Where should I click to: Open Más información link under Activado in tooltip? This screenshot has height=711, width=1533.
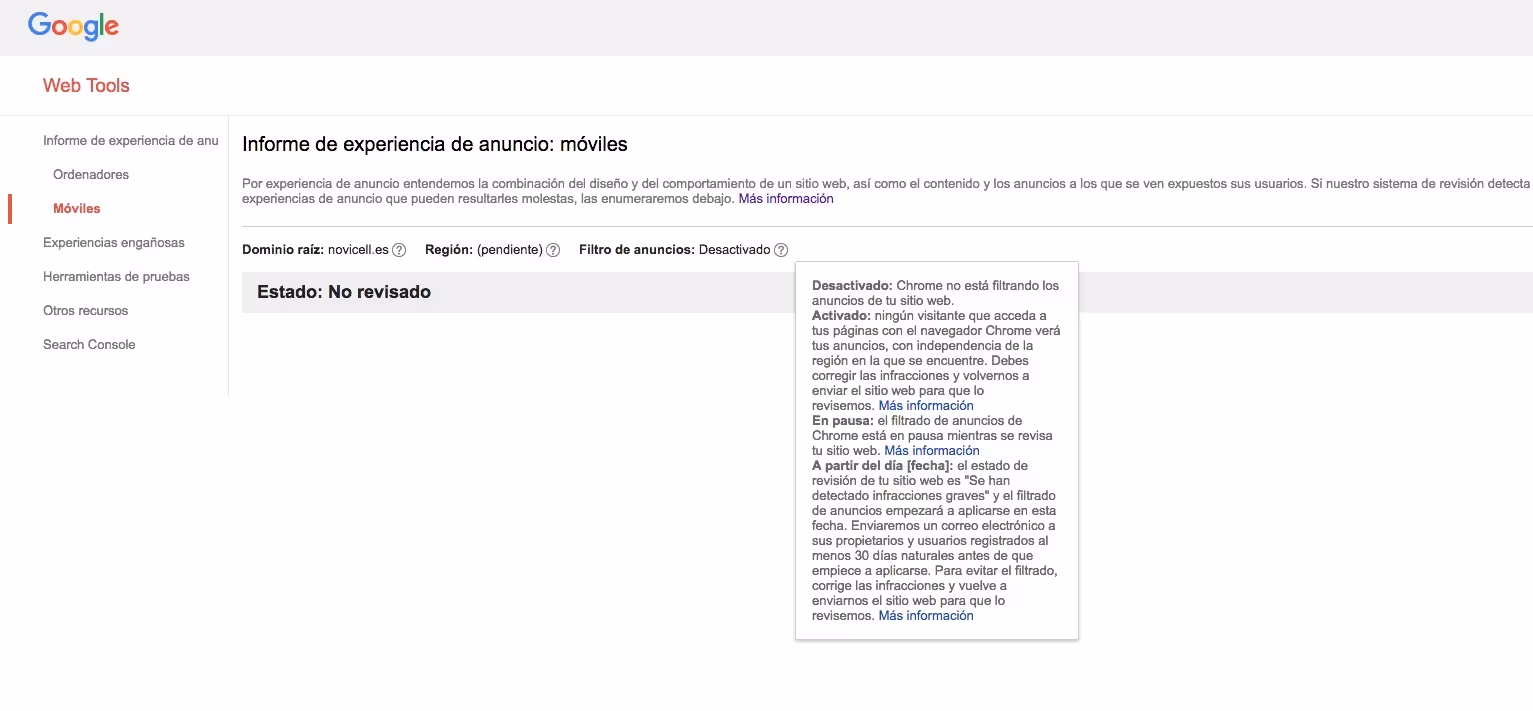[x=926, y=406]
